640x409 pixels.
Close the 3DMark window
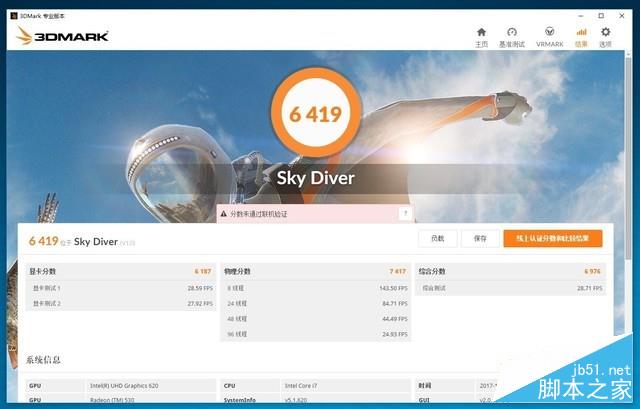[622, 16]
